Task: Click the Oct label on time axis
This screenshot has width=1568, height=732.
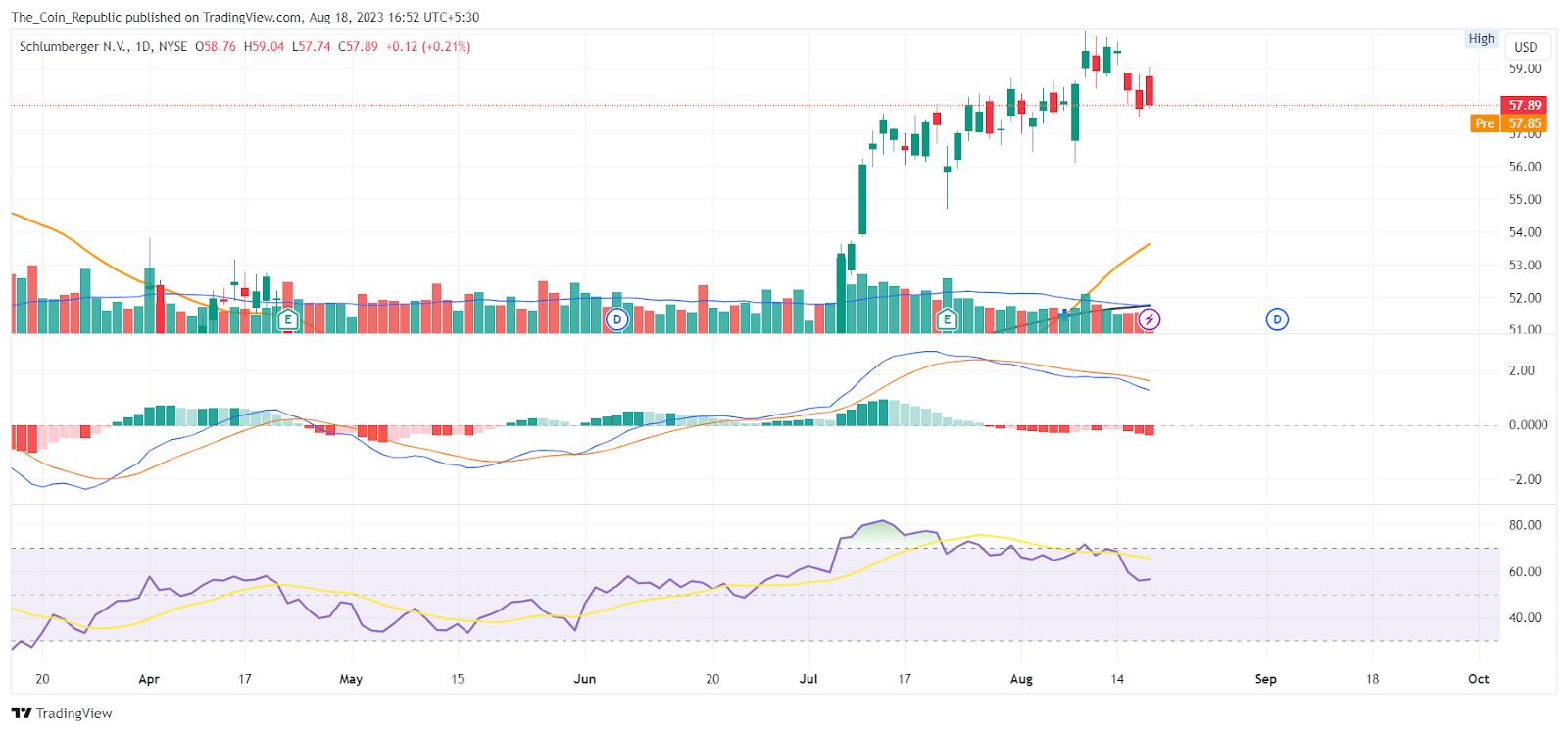Action: pyautogui.click(x=1479, y=679)
